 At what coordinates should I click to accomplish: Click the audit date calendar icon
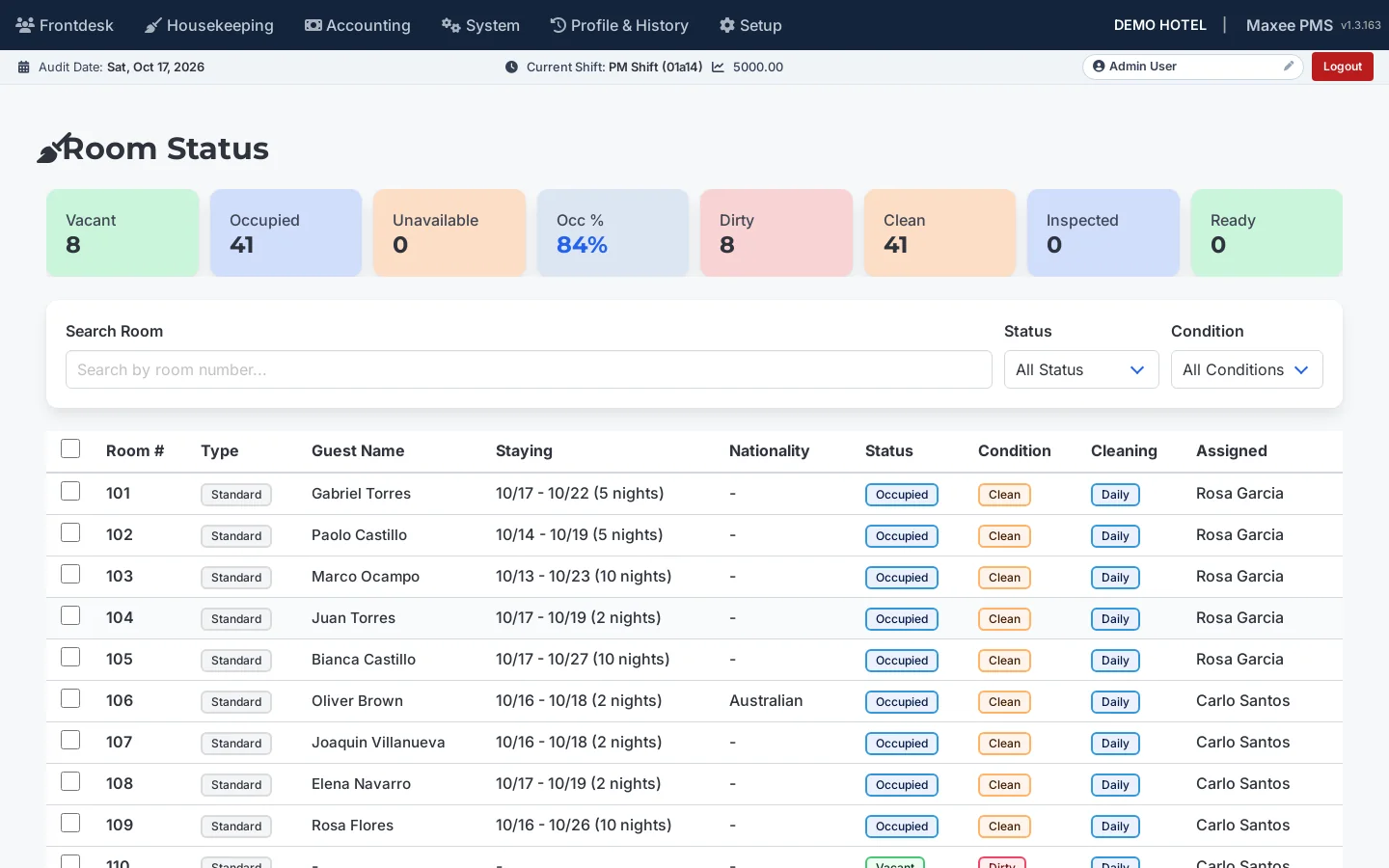pyautogui.click(x=24, y=68)
